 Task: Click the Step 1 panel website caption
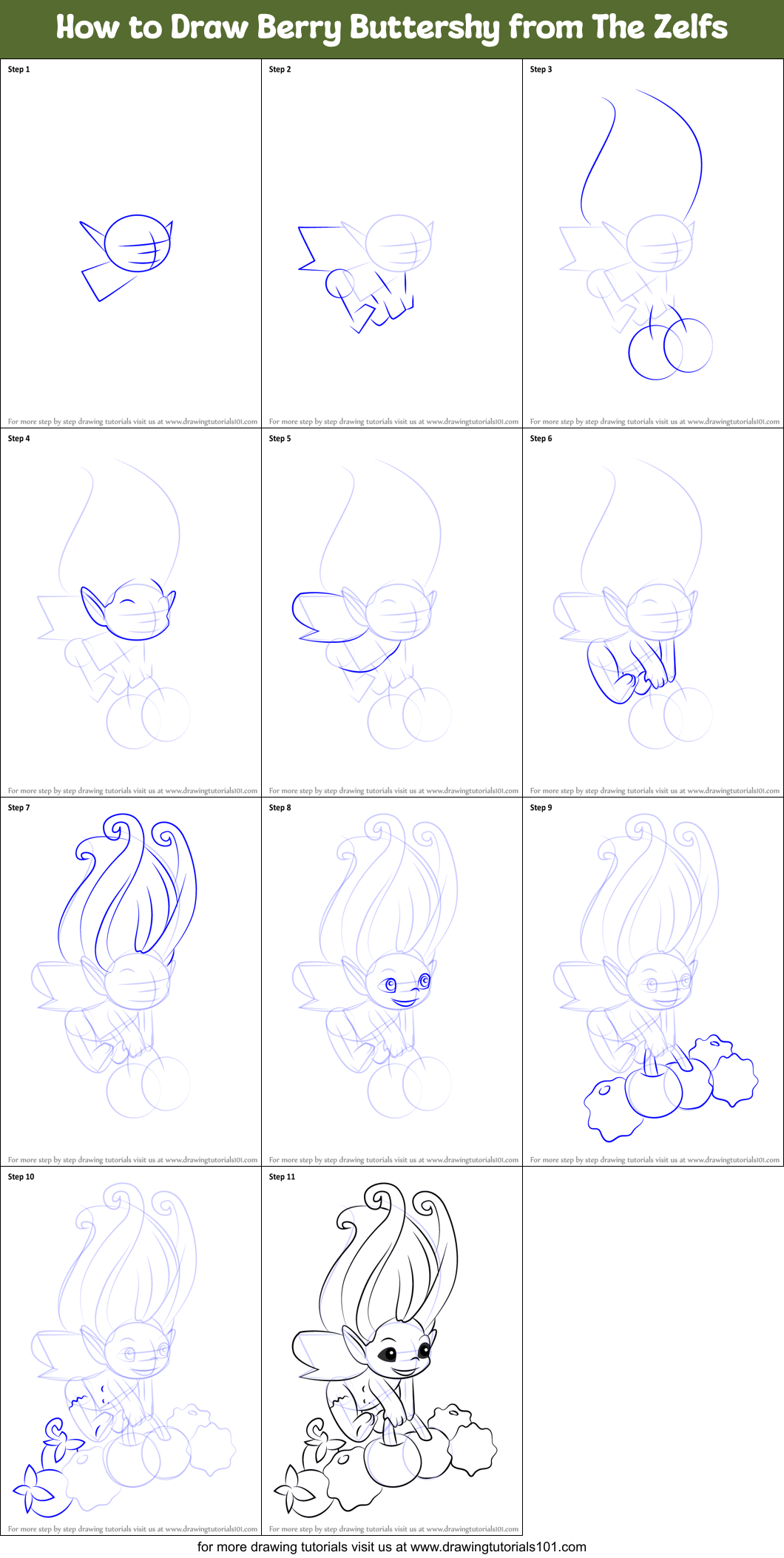pos(133,422)
